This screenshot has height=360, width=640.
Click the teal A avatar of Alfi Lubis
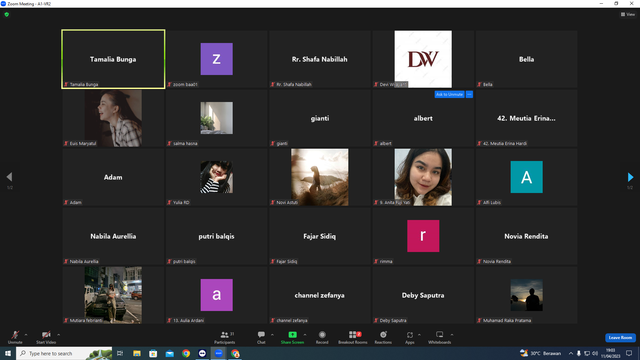(526, 177)
